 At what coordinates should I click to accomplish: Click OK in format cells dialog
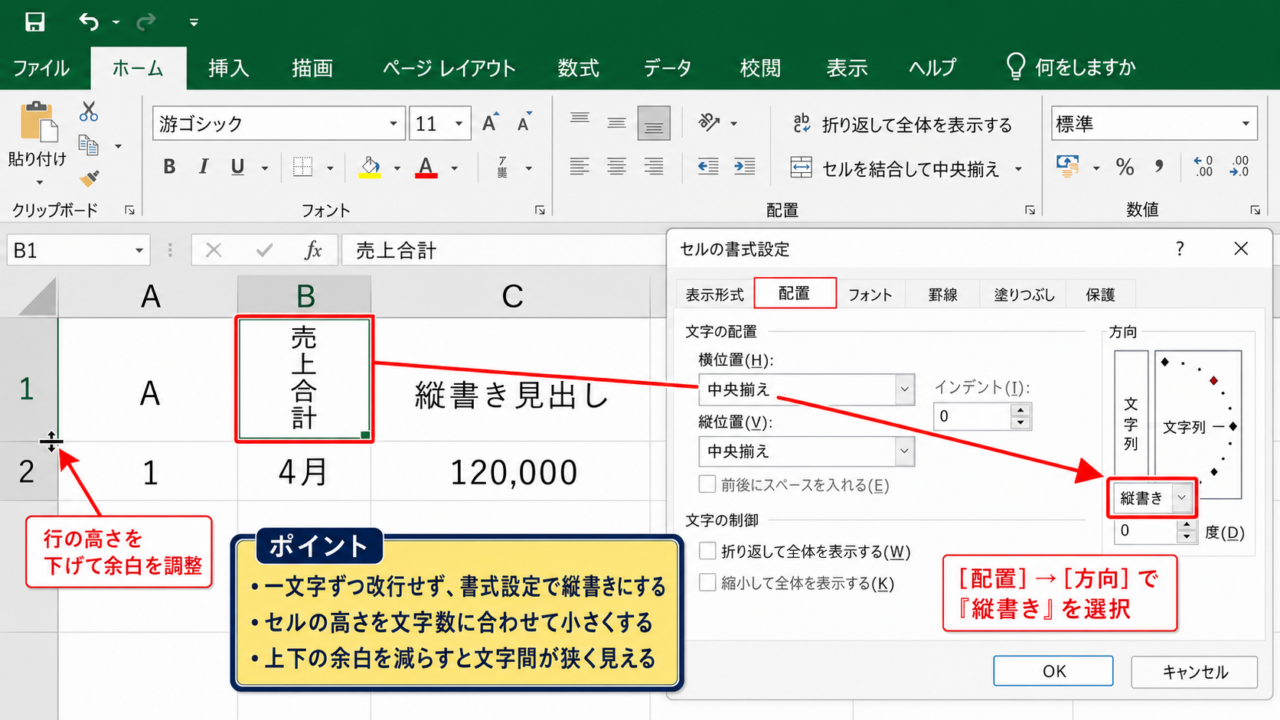pos(1054,671)
